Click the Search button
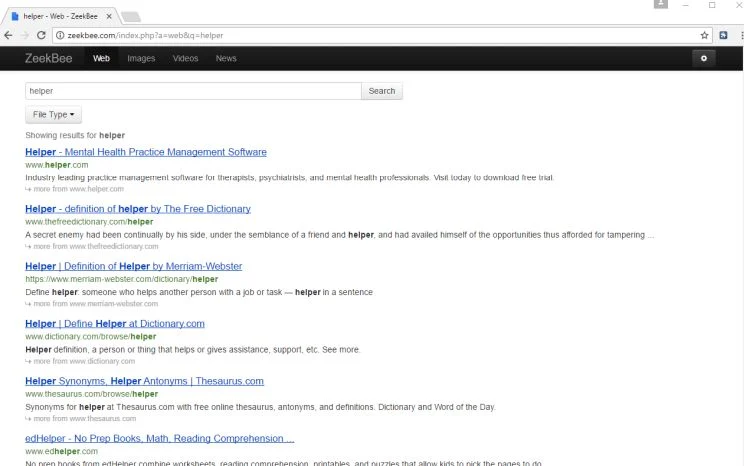Screen dimensions: 744x466 [x=382, y=91]
